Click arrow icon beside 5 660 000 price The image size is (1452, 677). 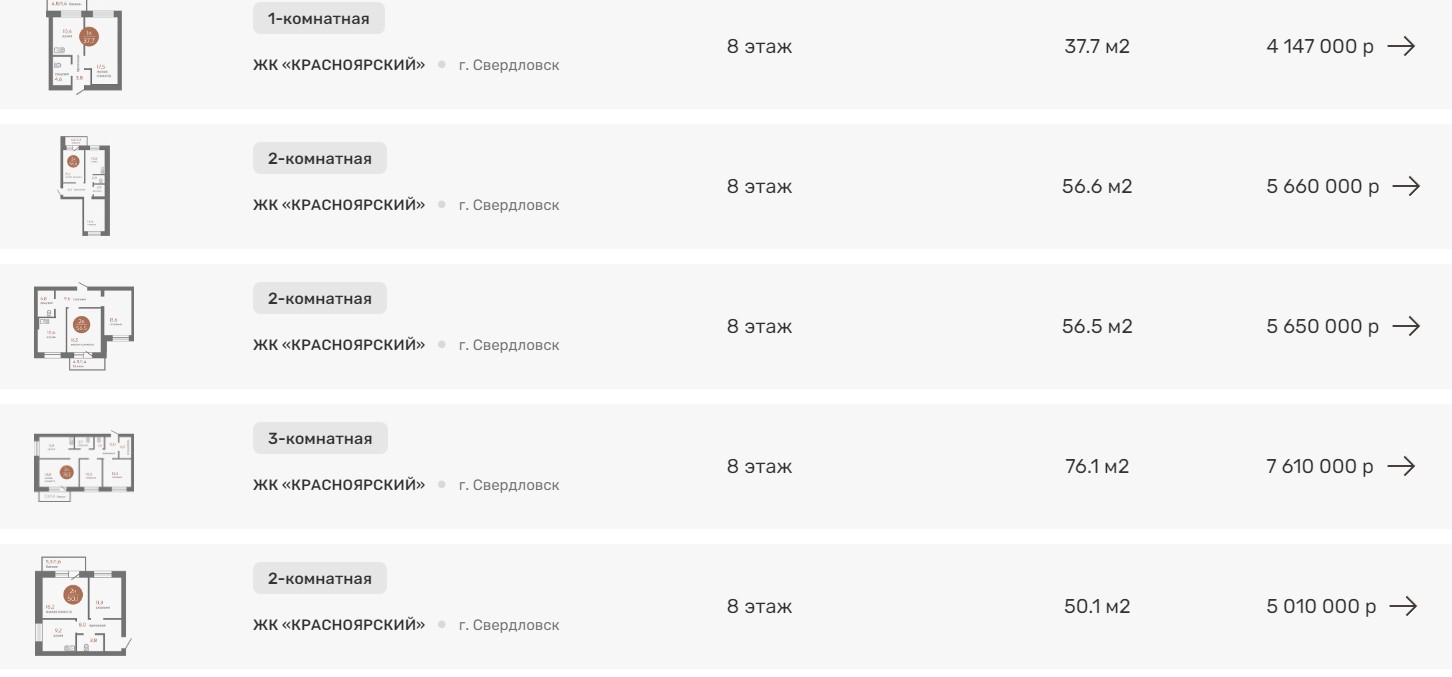1406,186
